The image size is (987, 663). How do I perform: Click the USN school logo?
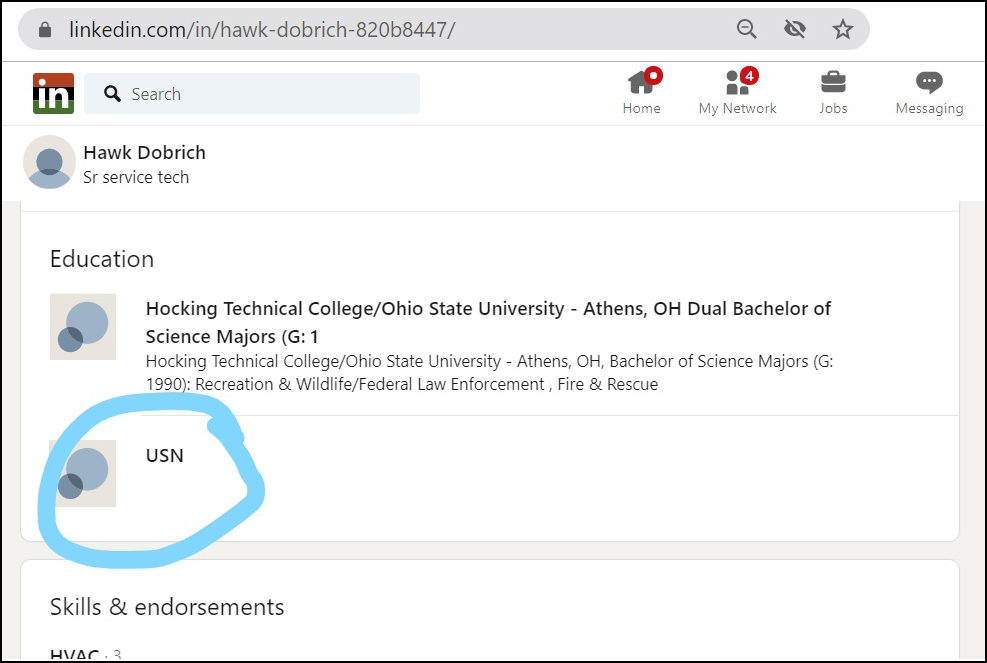point(83,473)
